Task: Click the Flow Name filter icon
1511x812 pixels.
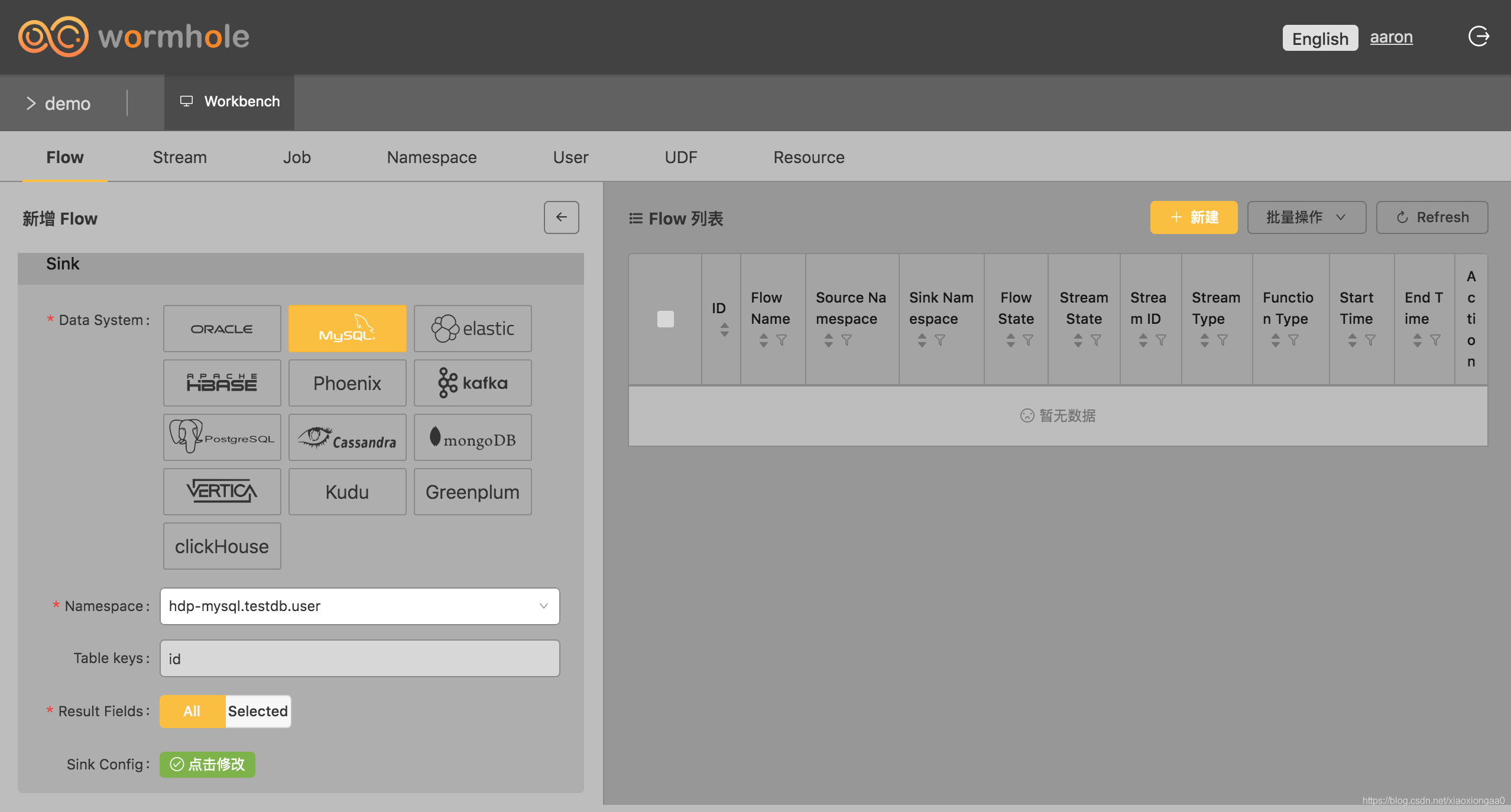Action: pyautogui.click(x=782, y=340)
